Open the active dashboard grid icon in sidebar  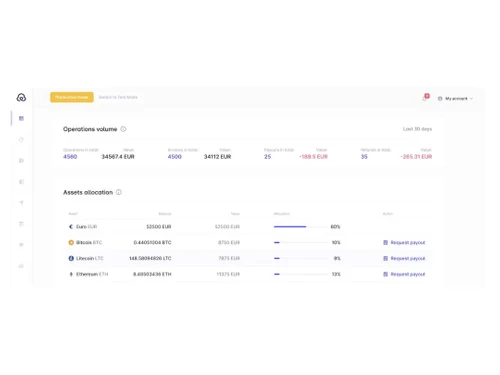click(21, 118)
